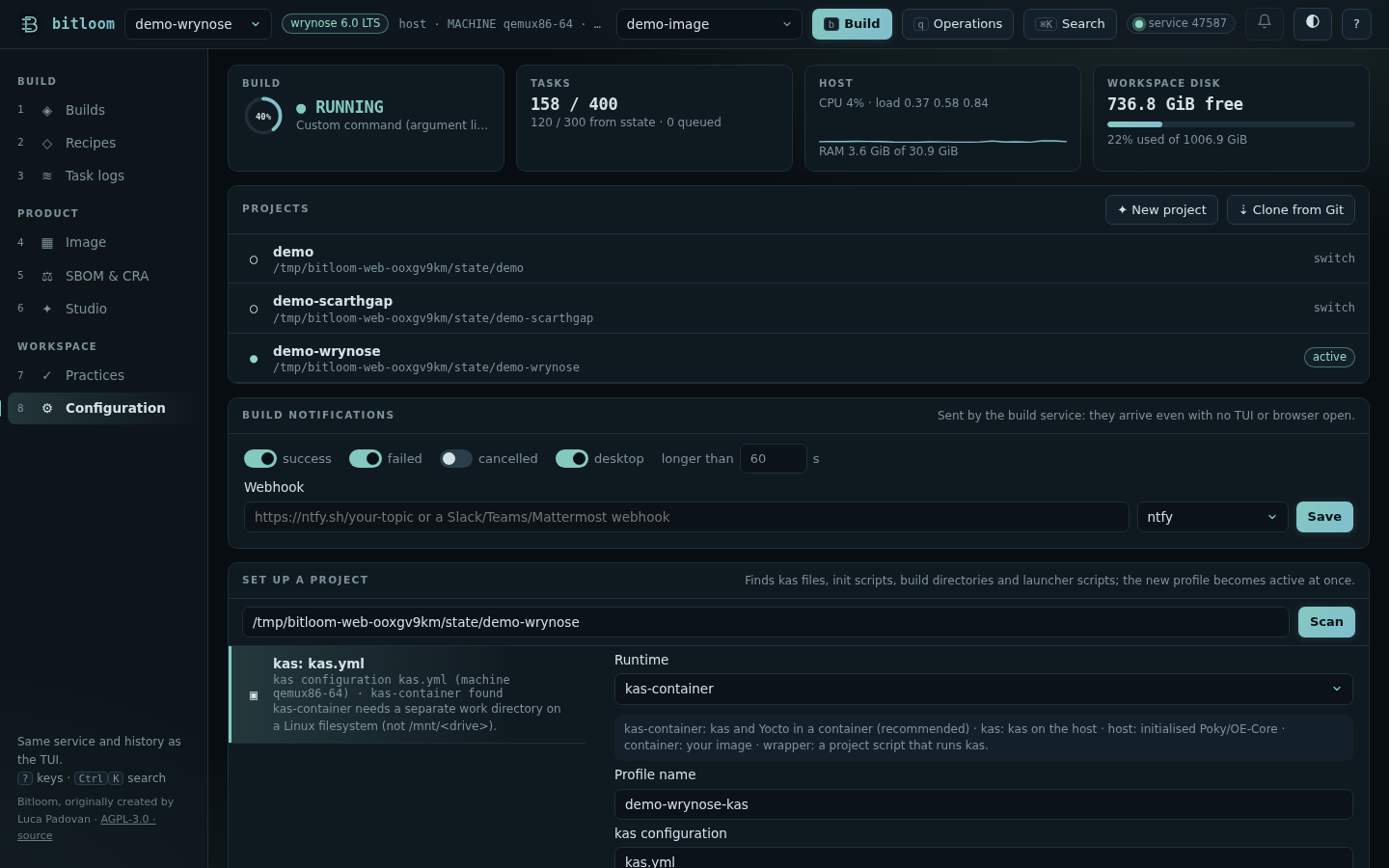Open the Operations button

[x=958, y=24]
